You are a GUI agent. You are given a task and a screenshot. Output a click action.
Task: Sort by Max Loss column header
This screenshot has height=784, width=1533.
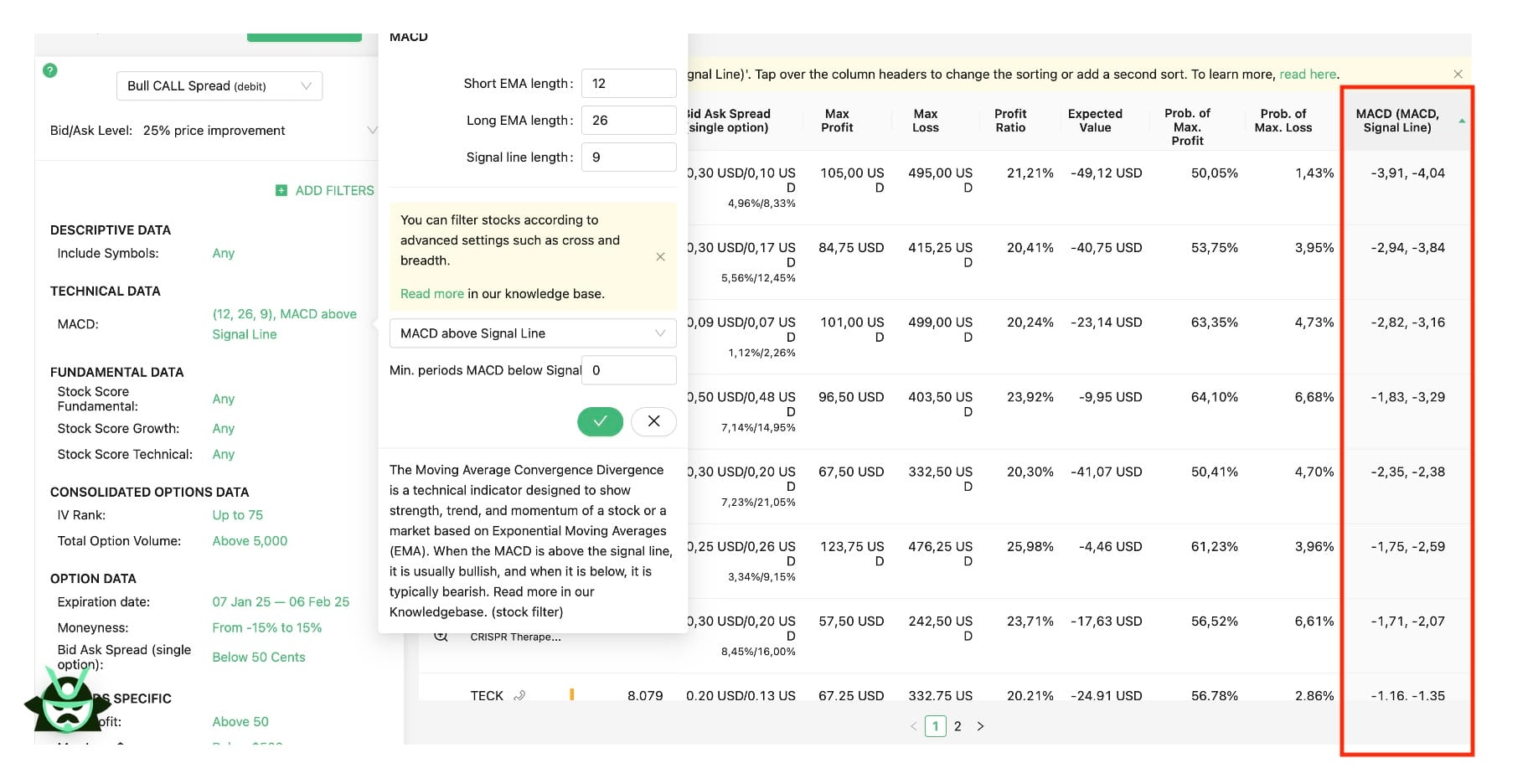[x=926, y=121]
